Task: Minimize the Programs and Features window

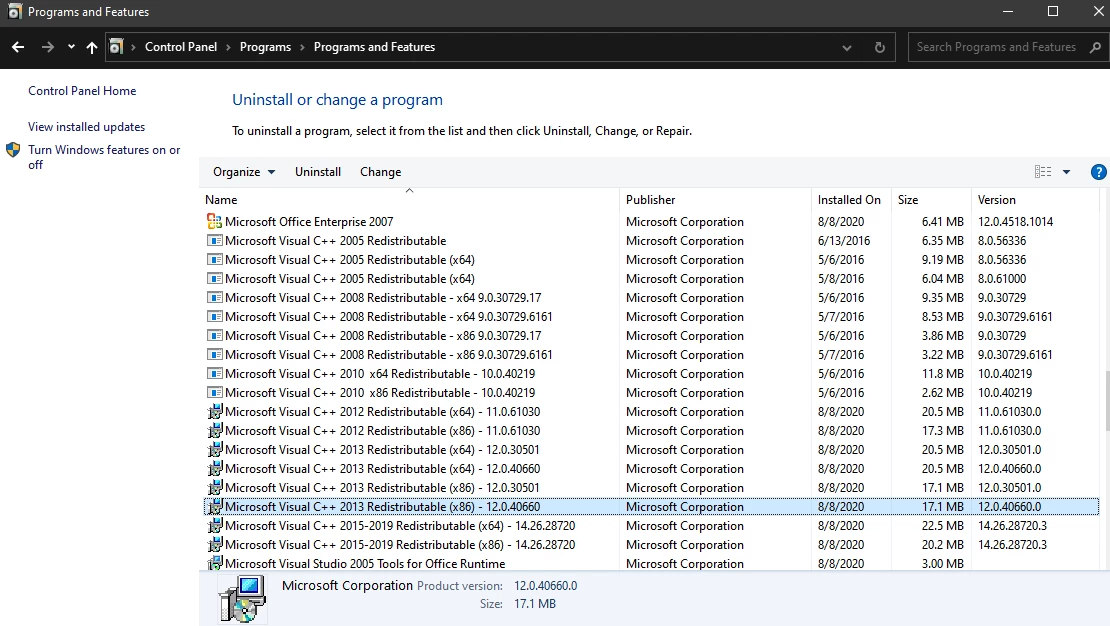Action: coord(1008,11)
